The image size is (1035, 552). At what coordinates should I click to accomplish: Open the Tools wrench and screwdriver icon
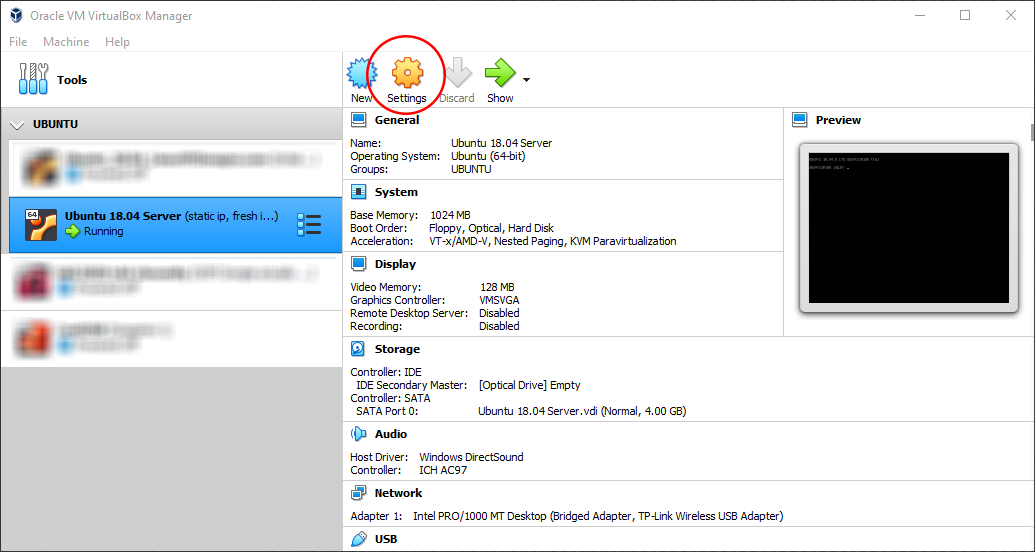[x=33, y=79]
